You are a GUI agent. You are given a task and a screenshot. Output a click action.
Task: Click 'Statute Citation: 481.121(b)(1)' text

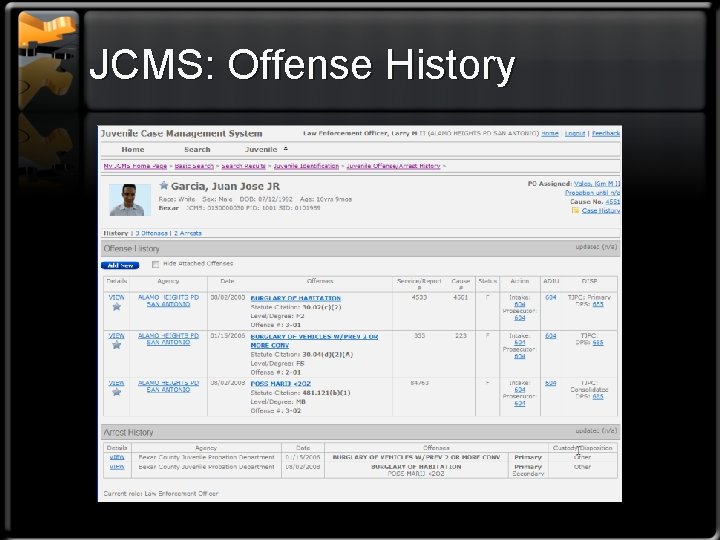tap(300, 393)
